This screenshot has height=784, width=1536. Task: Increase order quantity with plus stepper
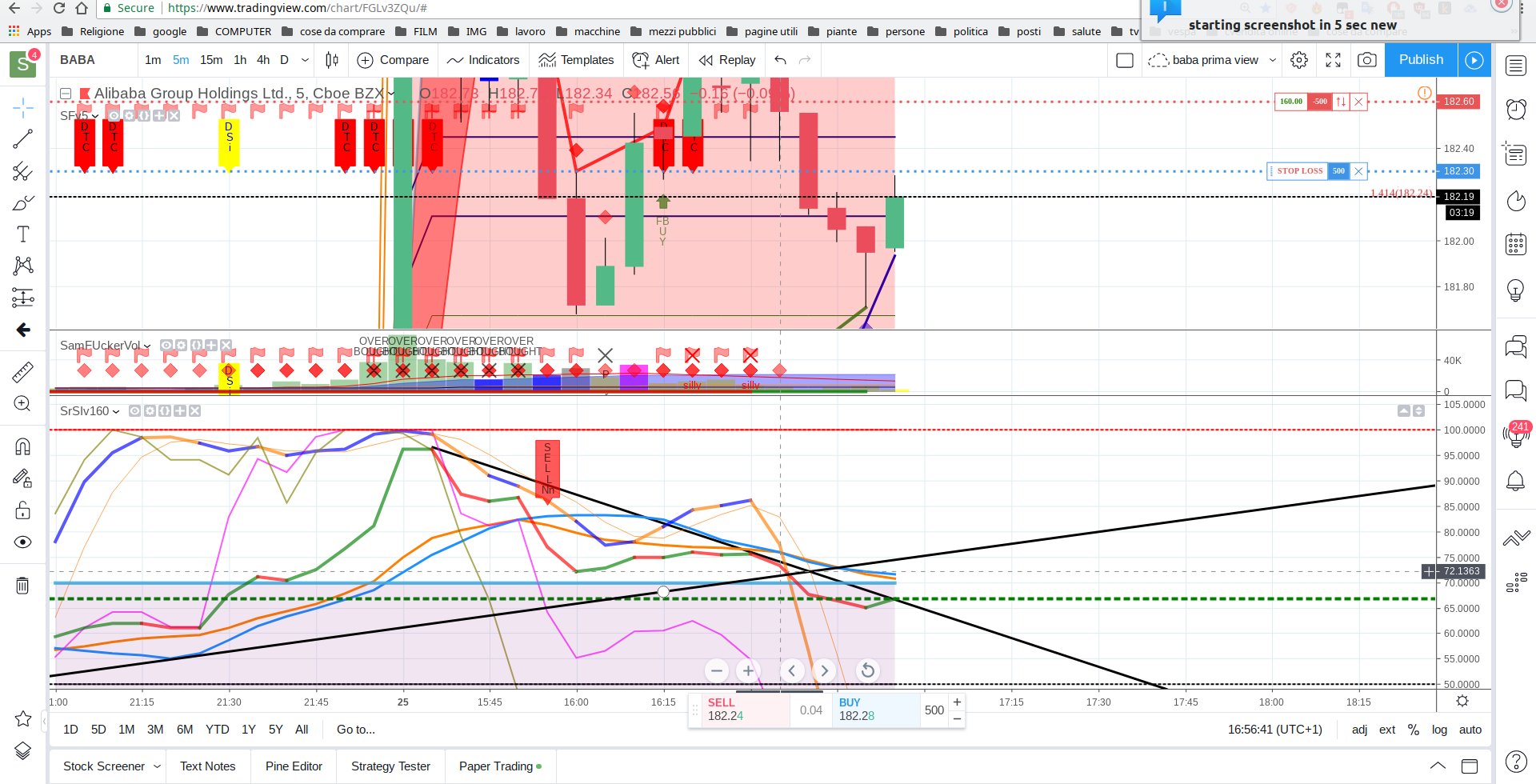click(x=957, y=702)
